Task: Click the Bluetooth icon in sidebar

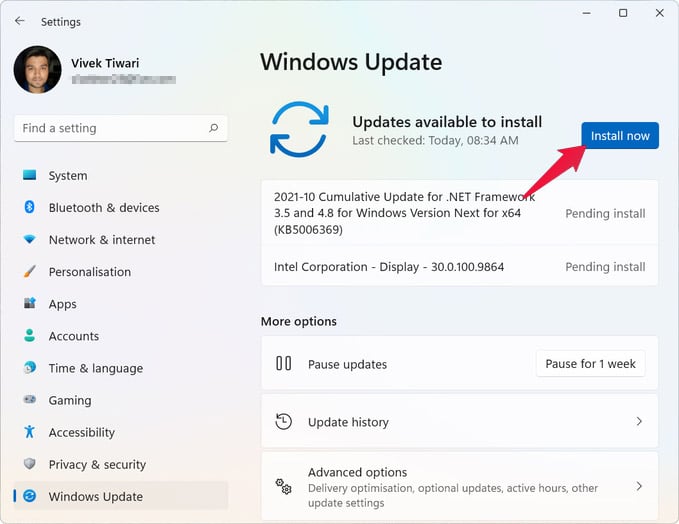Action: 29,207
